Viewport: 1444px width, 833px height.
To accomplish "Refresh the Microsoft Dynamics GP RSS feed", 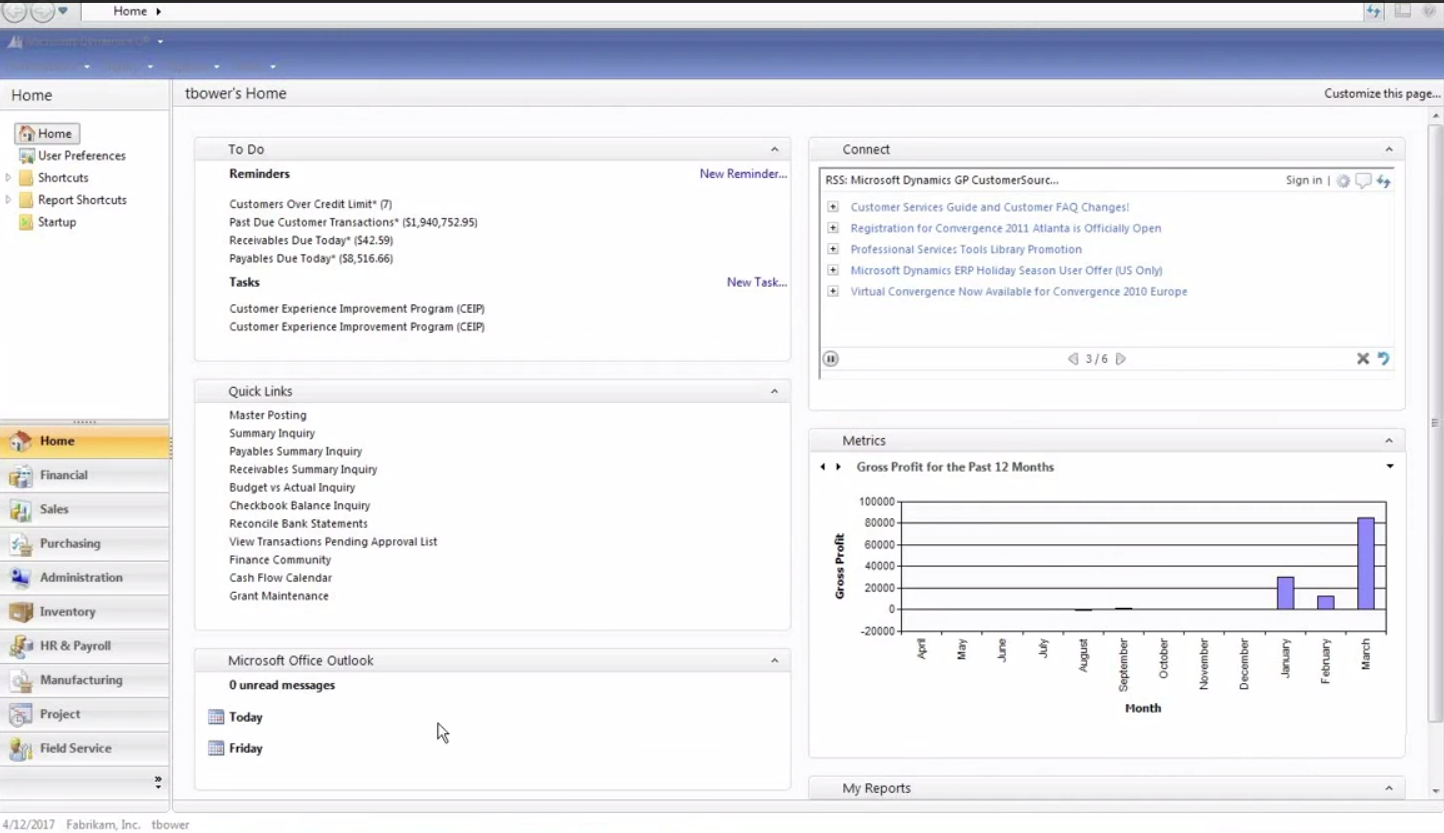I will tap(1384, 181).
